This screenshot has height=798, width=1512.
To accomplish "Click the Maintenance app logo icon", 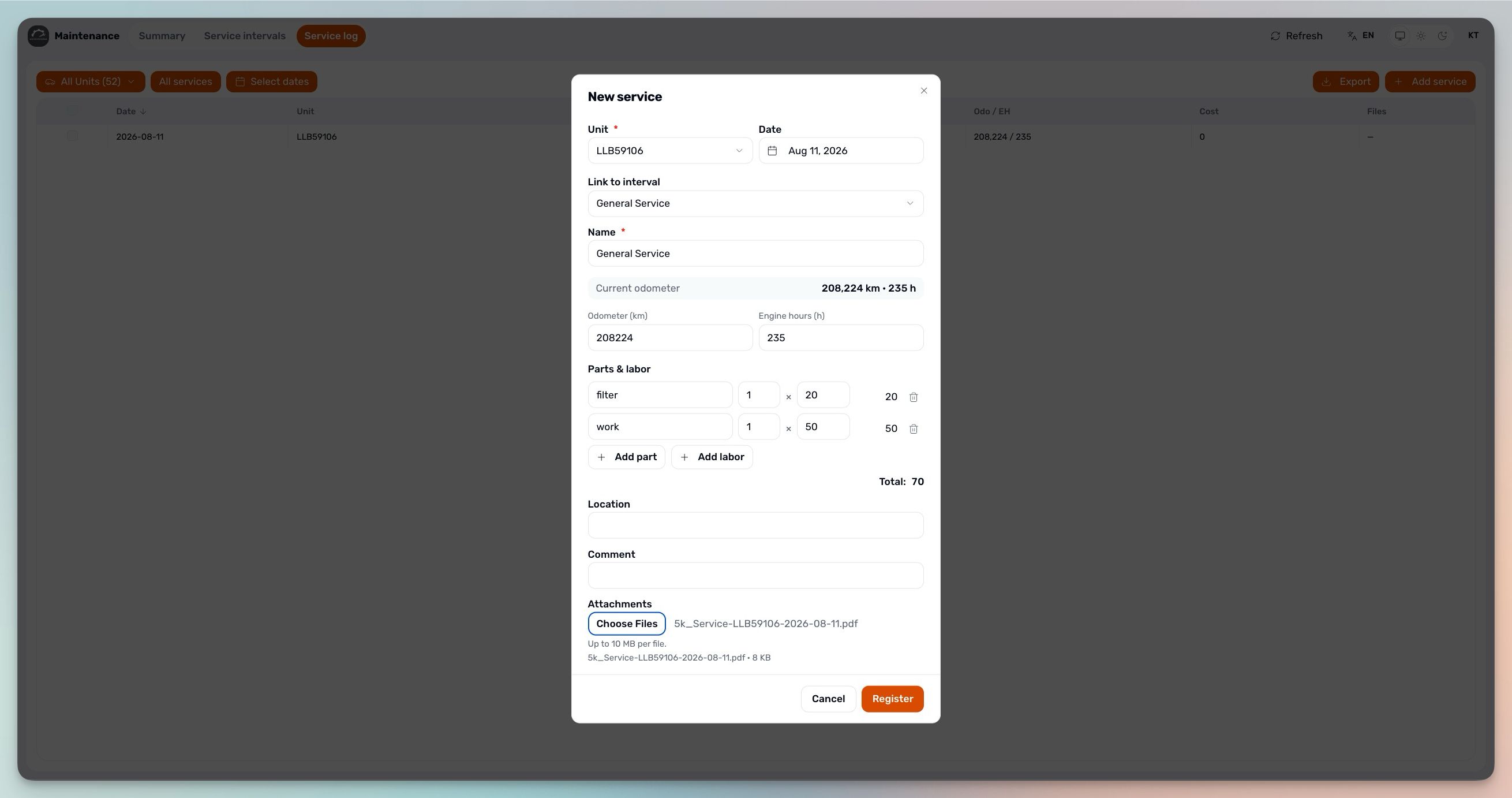I will point(38,36).
